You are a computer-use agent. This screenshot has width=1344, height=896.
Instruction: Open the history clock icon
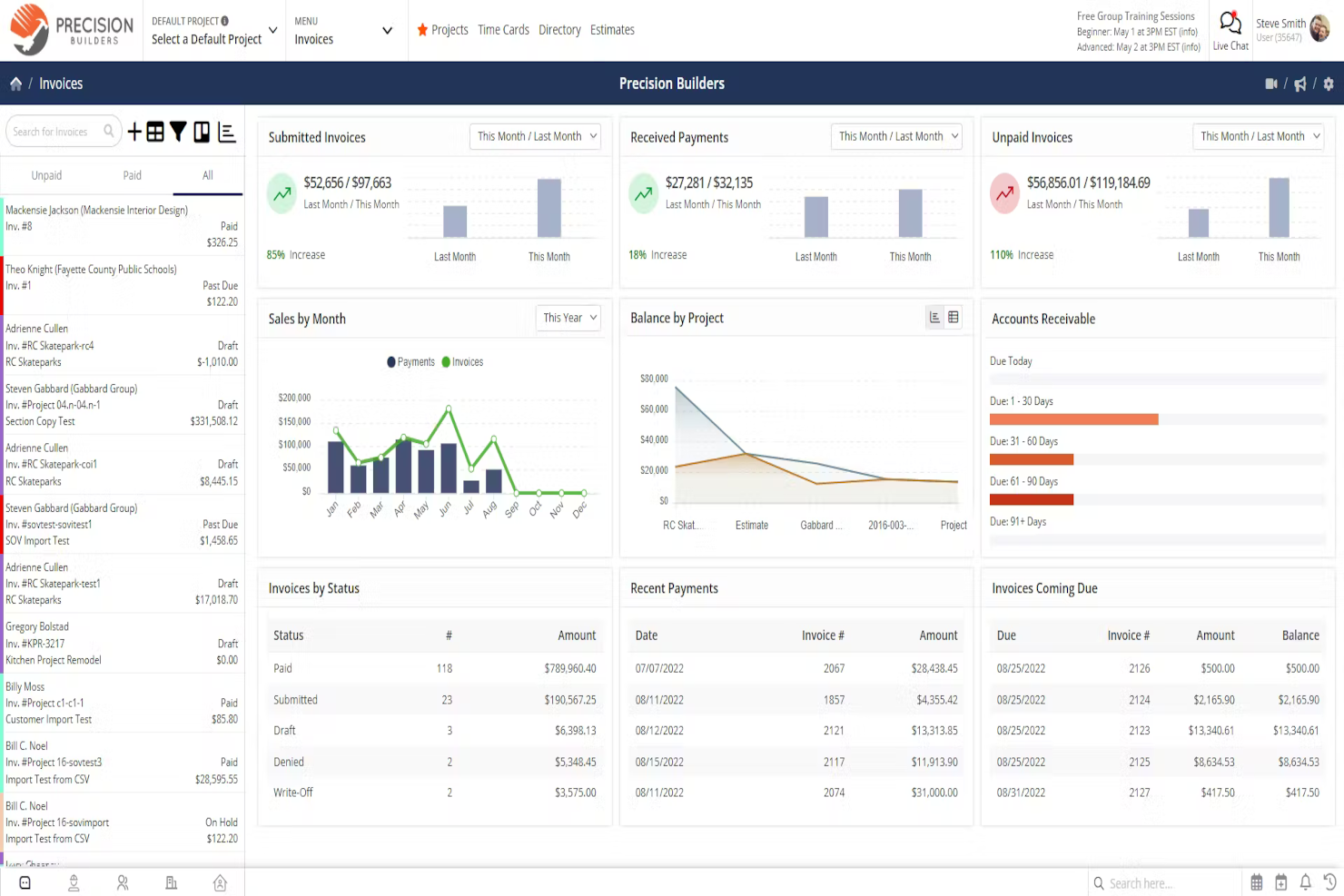pos(1329,882)
